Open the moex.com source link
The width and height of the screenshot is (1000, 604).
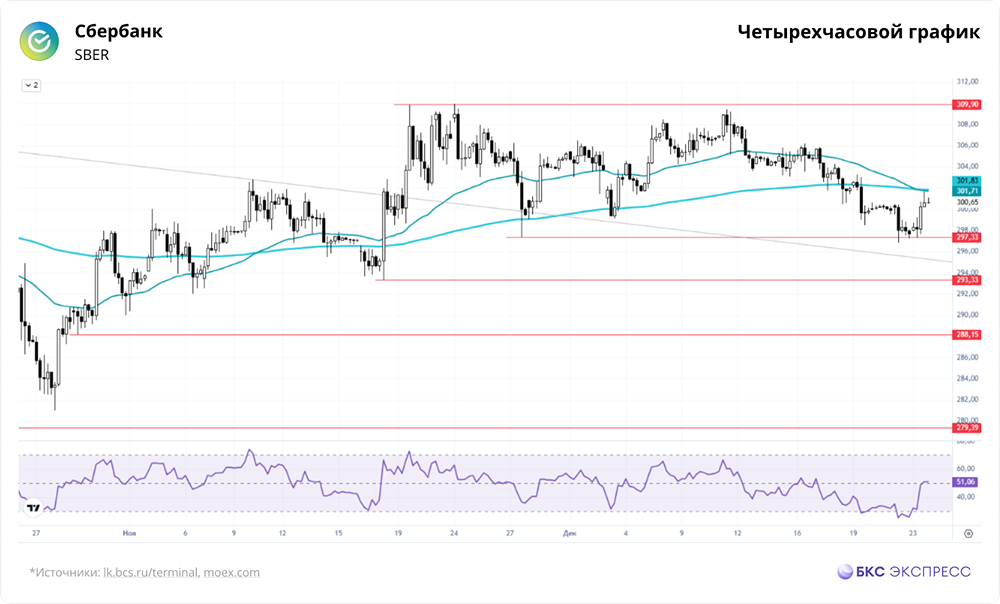point(232,572)
